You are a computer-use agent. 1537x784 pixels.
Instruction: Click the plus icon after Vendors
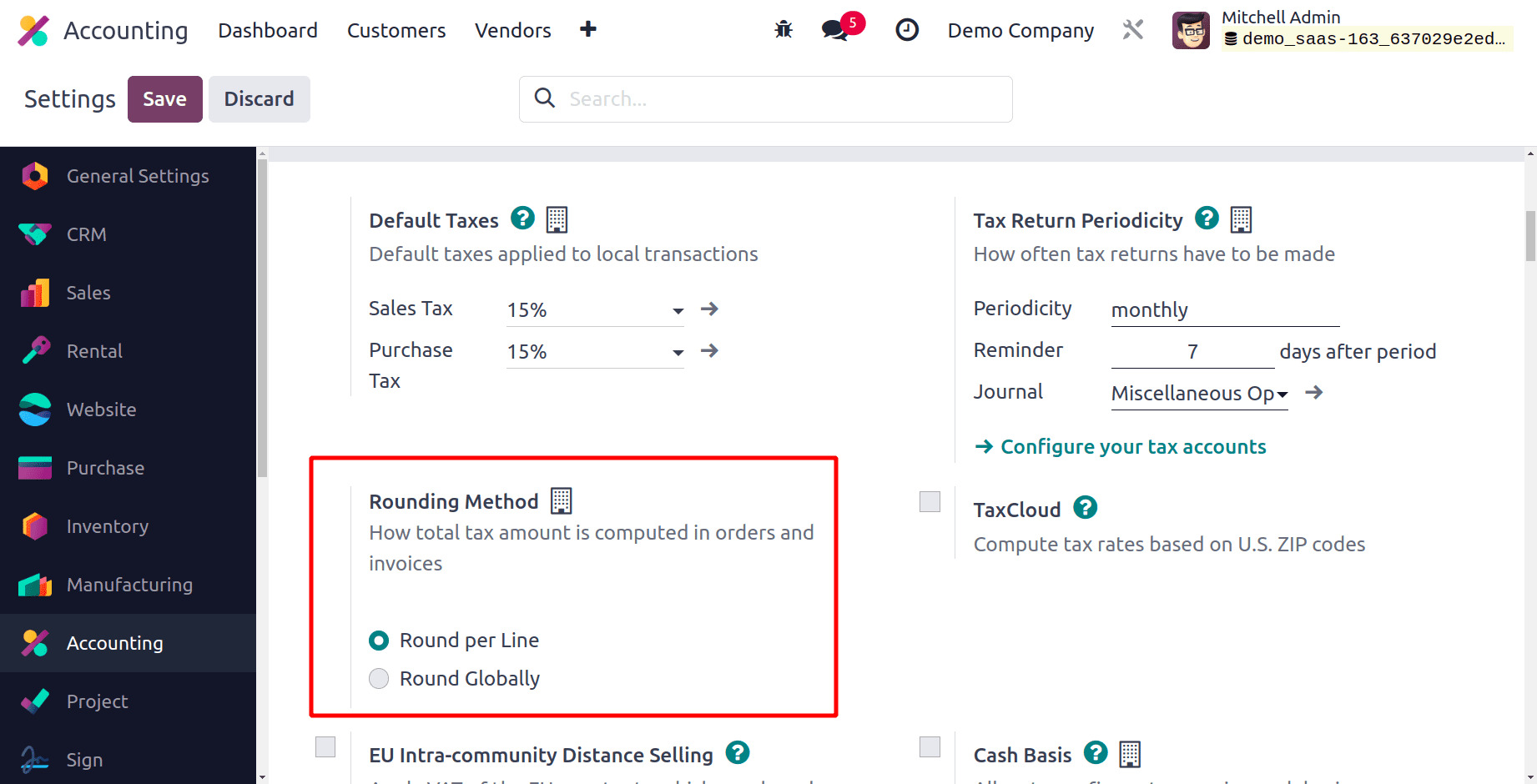(588, 29)
